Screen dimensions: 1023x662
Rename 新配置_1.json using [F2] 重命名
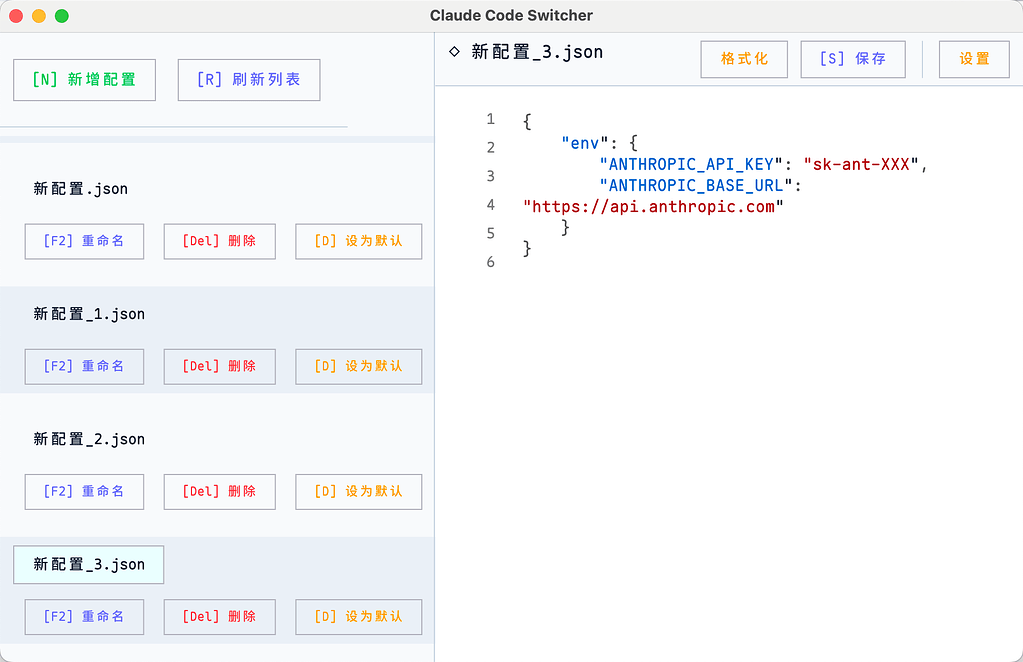(84, 367)
